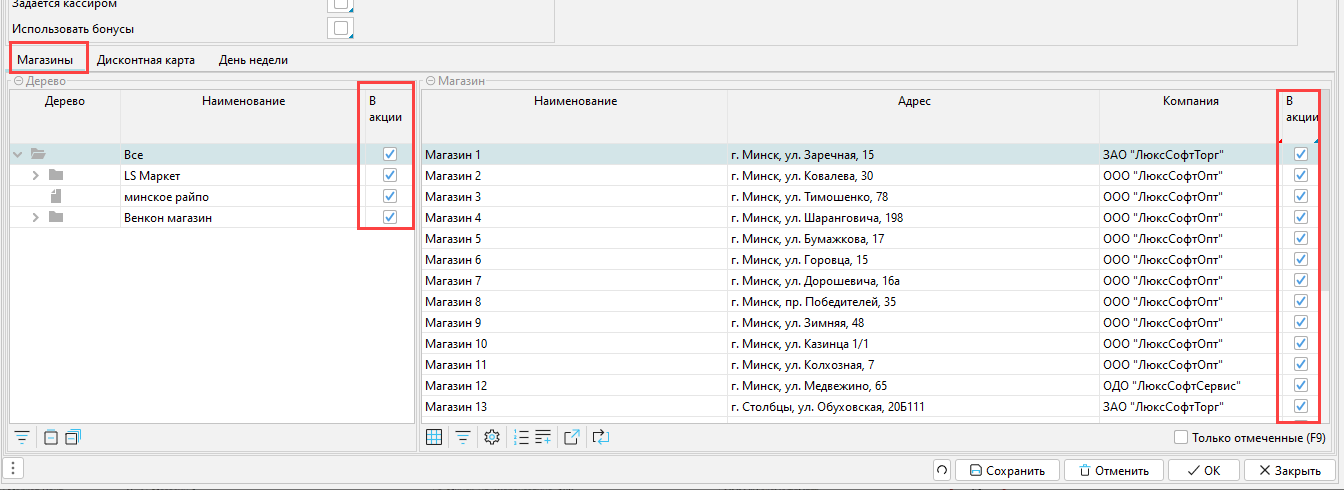Switch to the Дисконтная карта tab
This screenshot has height=490, width=1344.
(x=146, y=60)
